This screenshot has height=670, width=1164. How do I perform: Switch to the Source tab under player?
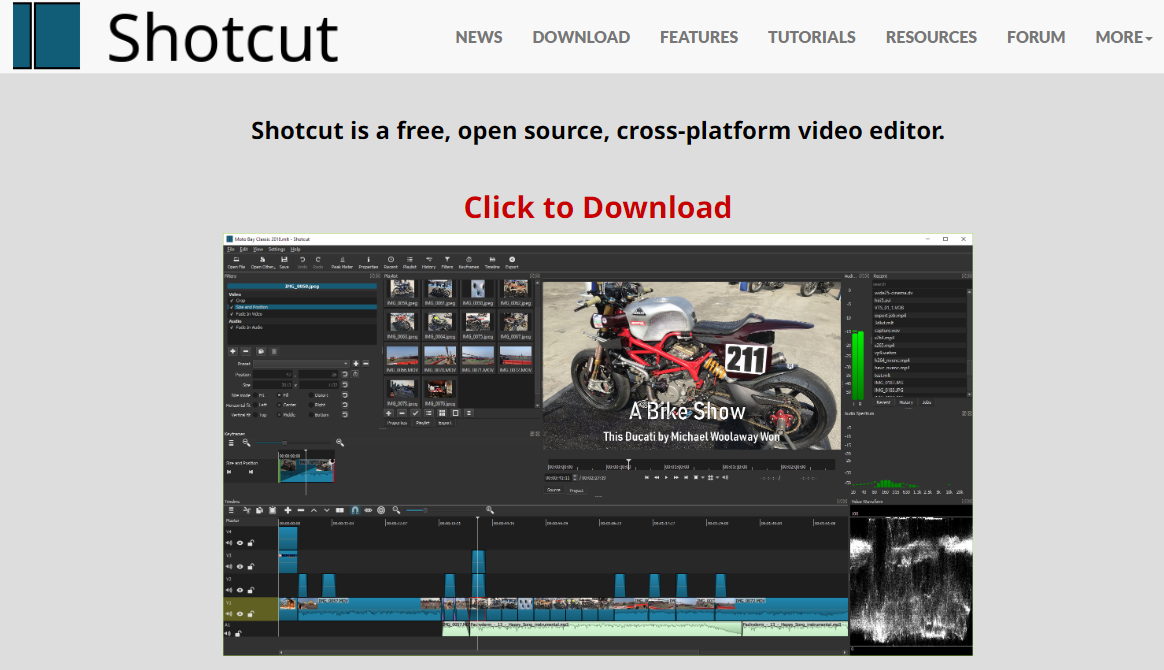click(554, 490)
